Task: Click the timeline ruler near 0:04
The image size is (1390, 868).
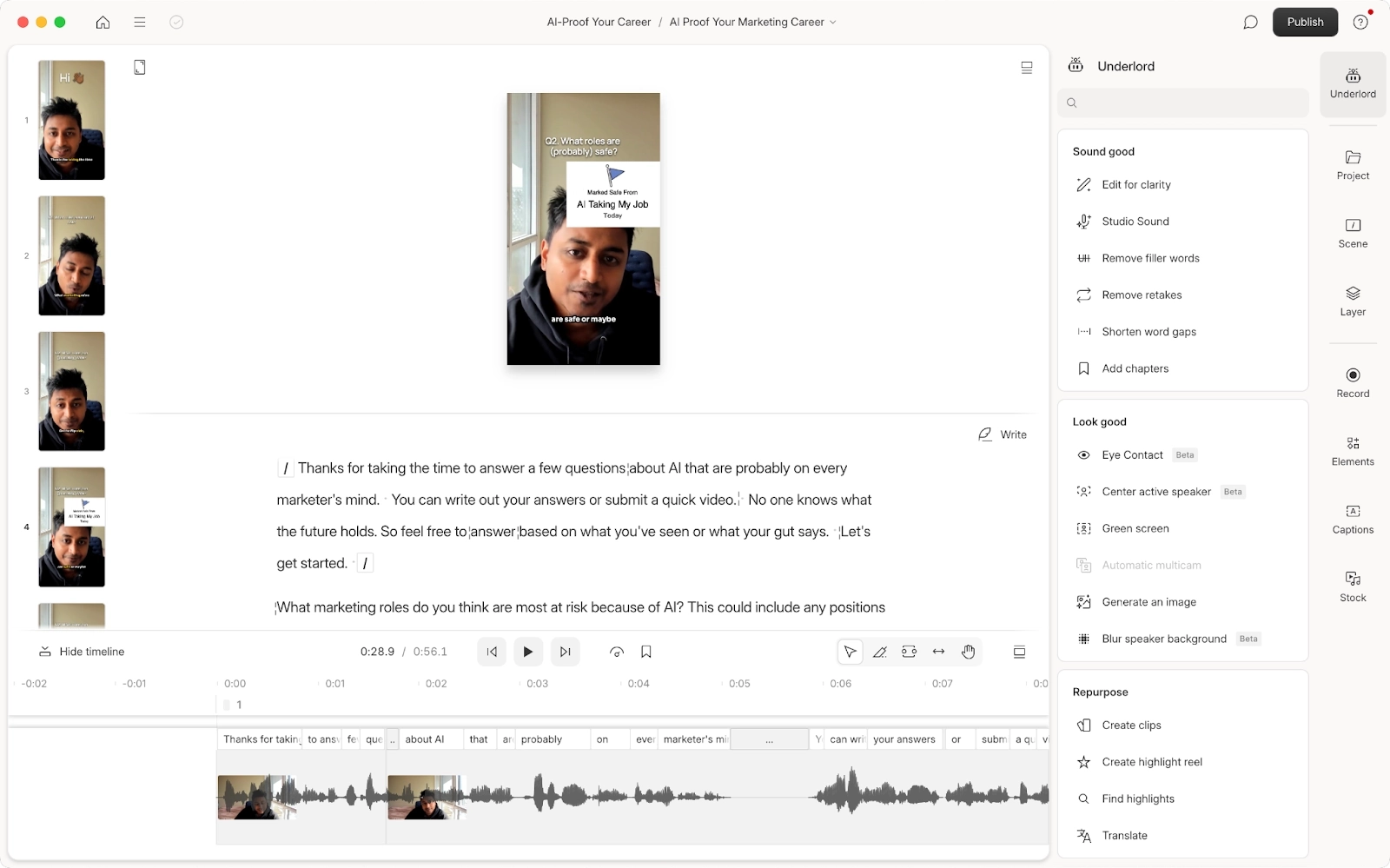Action: [x=637, y=684]
